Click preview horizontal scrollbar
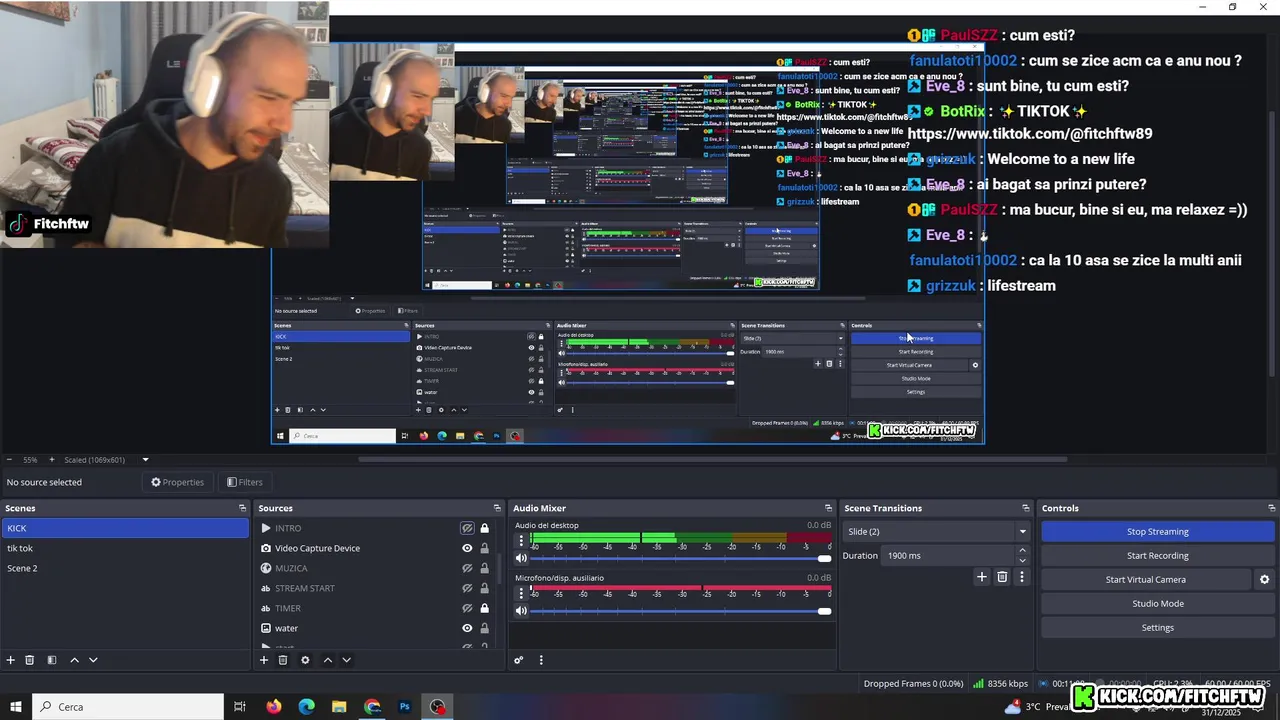The image size is (1280, 720). click(x=712, y=460)
